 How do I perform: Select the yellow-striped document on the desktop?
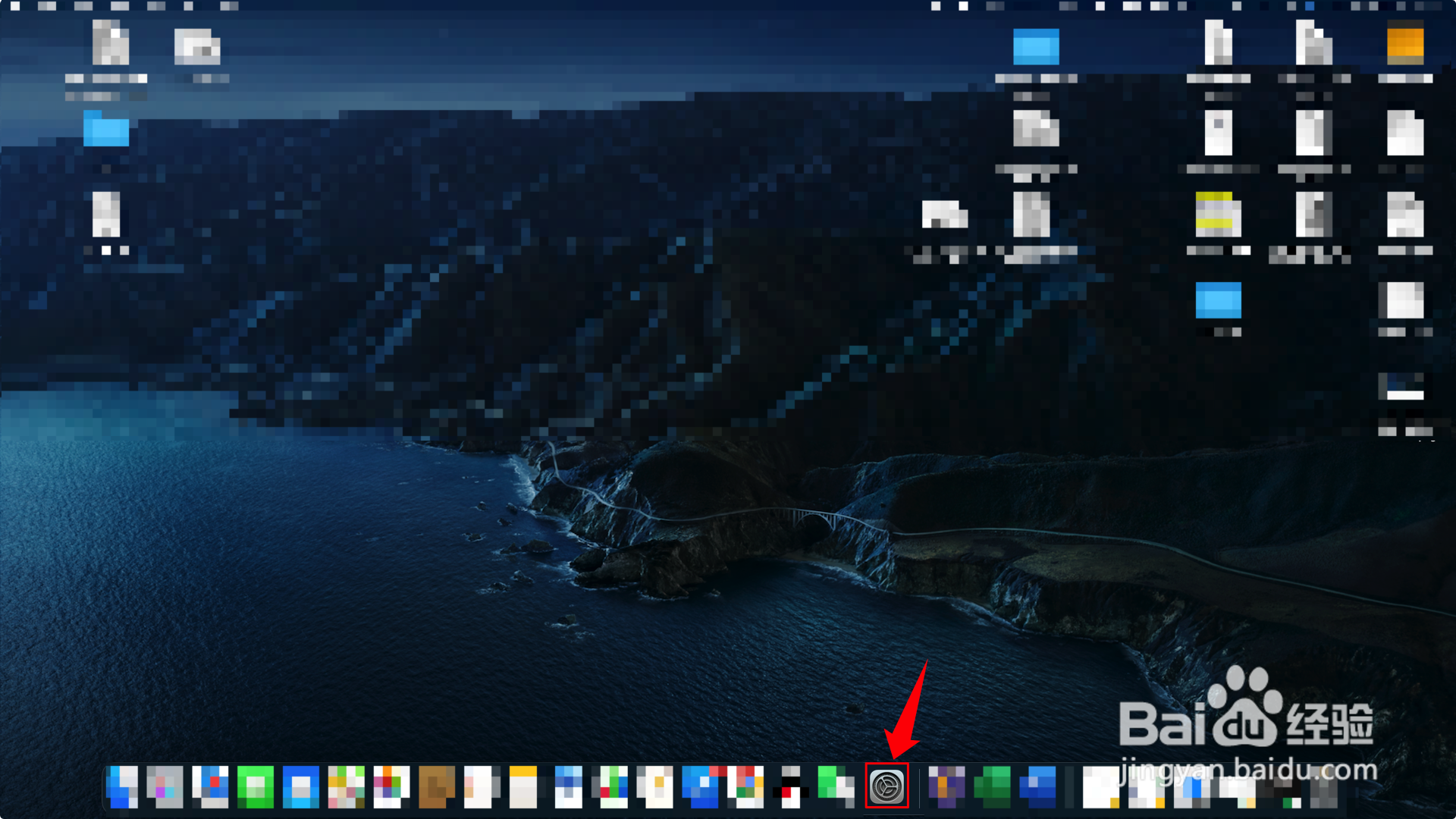(x=1218, y=215)
